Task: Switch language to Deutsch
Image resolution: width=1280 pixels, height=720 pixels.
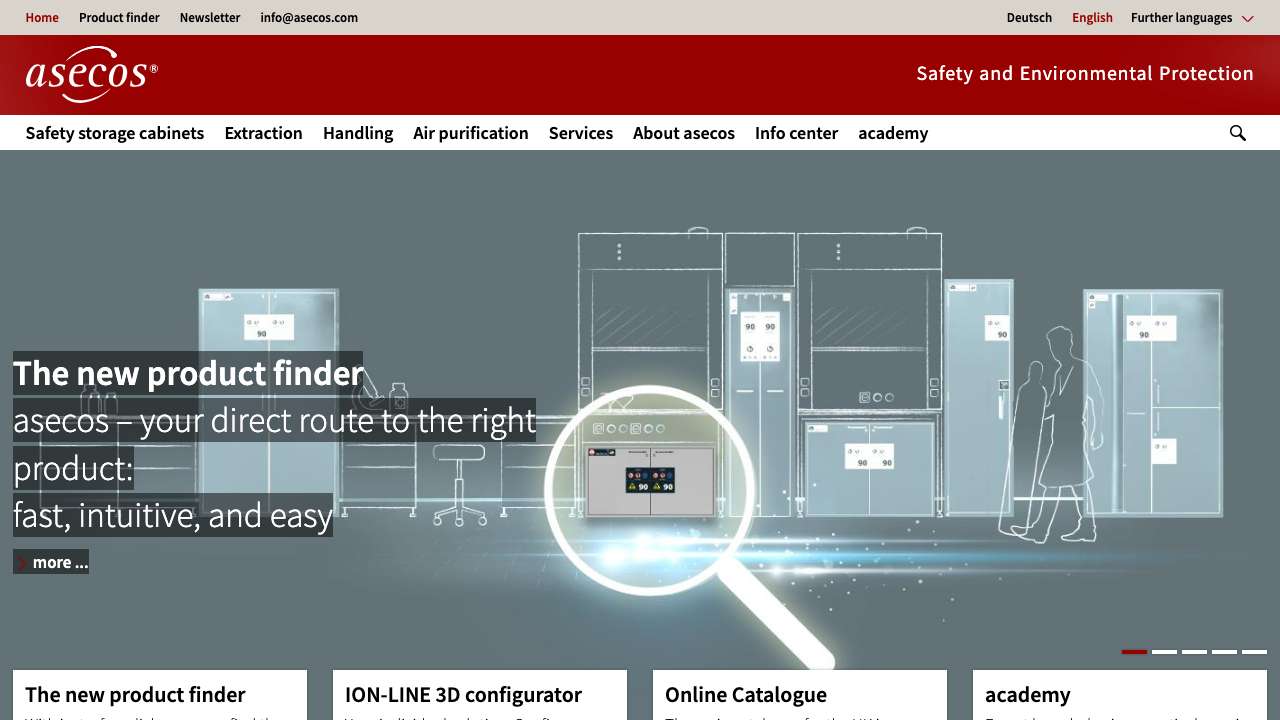Action: (1029, 18)
